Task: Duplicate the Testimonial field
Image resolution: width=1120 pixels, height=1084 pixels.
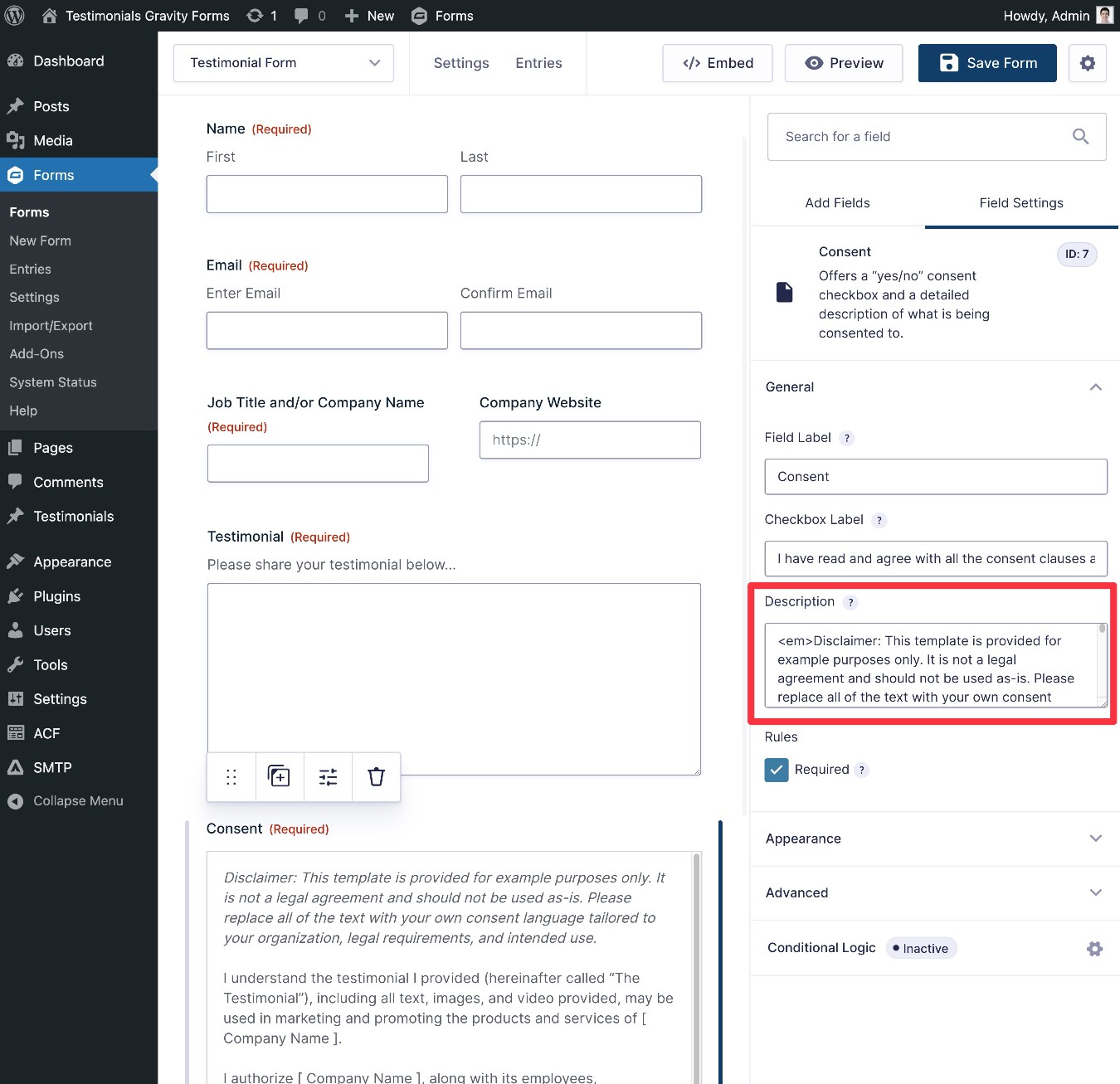Action: pos(279,776)
